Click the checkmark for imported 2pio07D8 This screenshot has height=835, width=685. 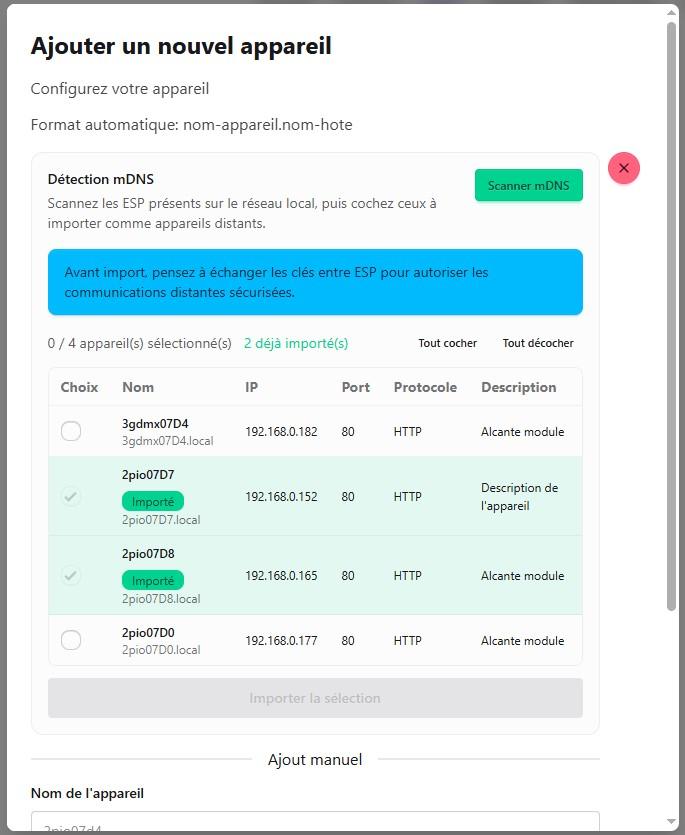(71, 575)
